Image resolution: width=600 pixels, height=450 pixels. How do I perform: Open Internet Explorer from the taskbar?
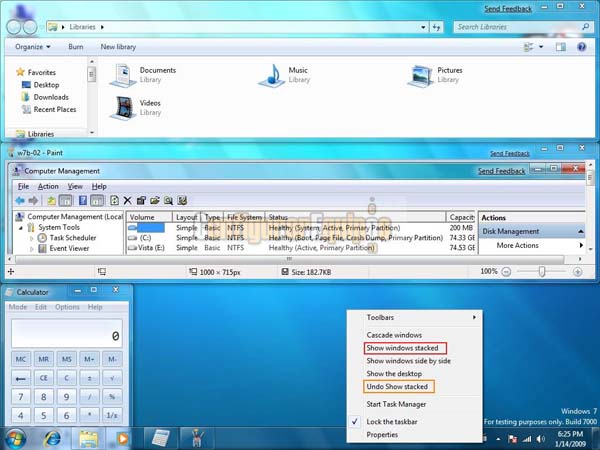click(52, 439)
